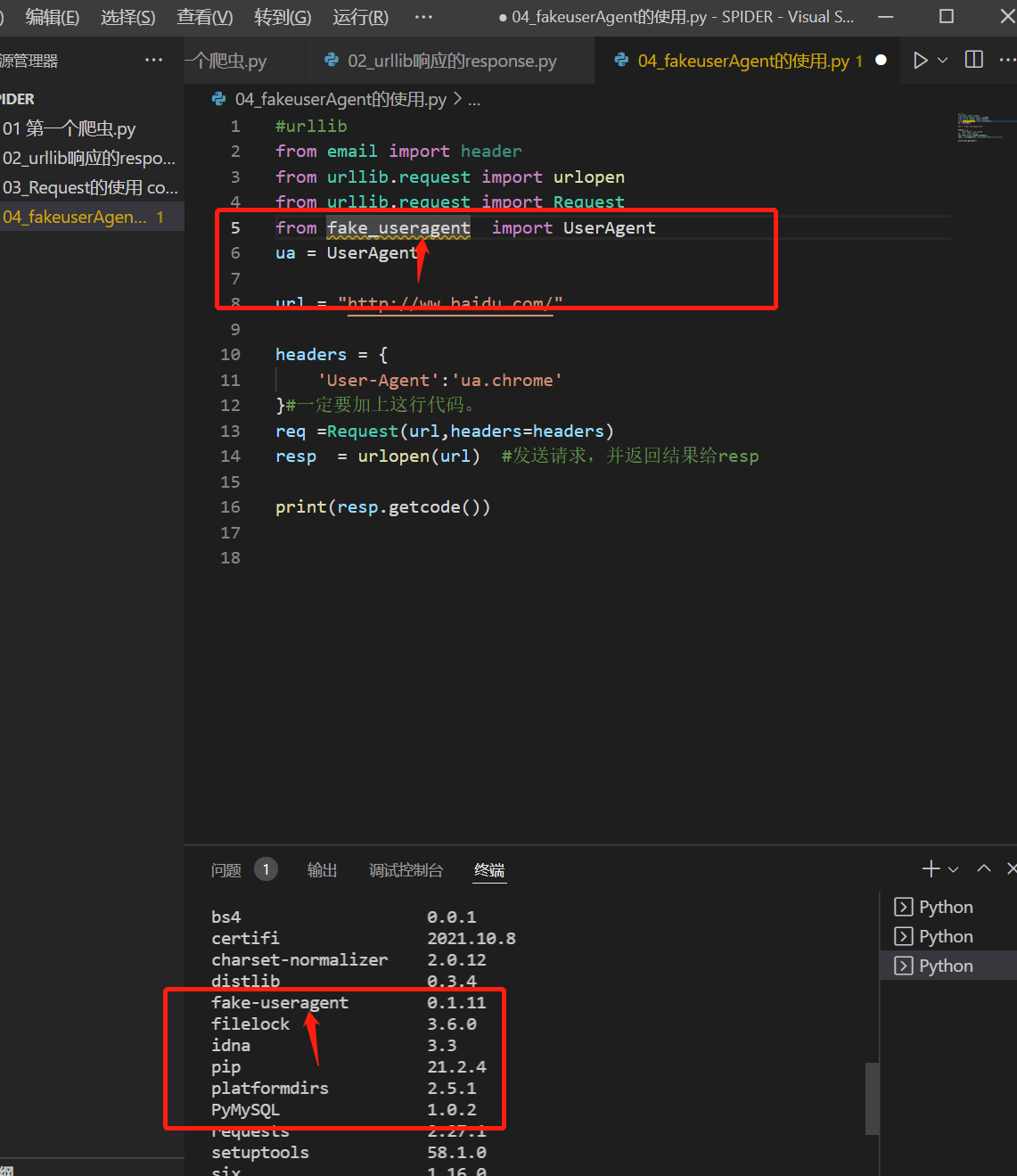The height and width of the screenshot is (1176, 1017).
Task: Click fake_useragent module name on line 5
Action: pos(398,227)
